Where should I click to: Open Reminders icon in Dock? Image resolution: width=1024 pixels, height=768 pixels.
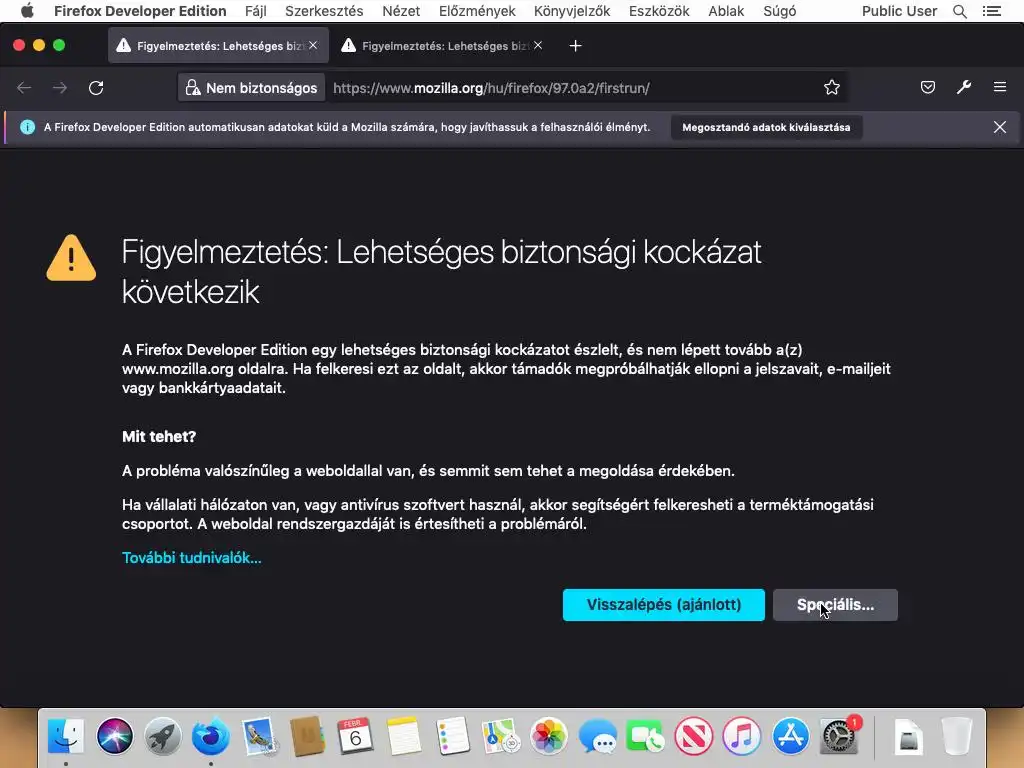(452, 736)
